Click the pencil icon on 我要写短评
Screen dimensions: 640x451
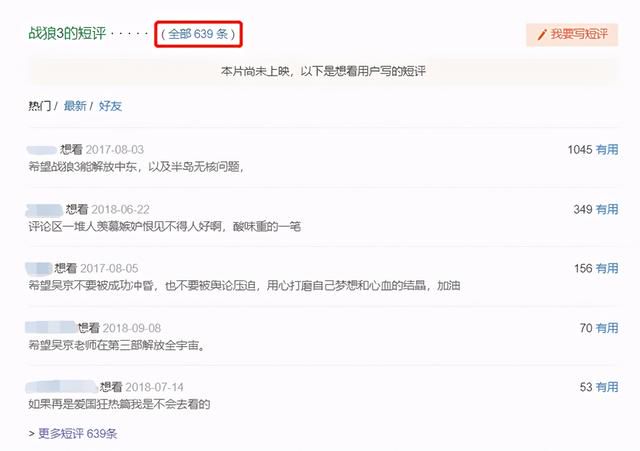pos(542,35)
